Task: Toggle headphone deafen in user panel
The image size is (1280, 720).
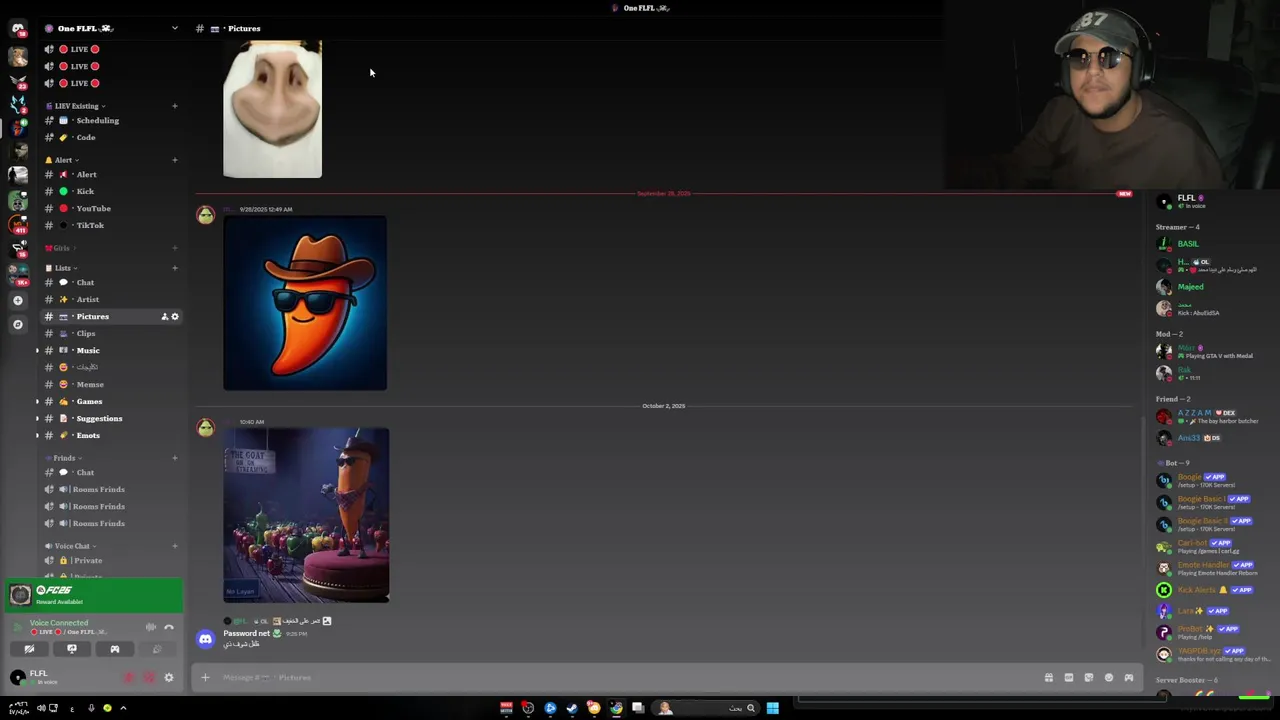Action: click(149, 677)
